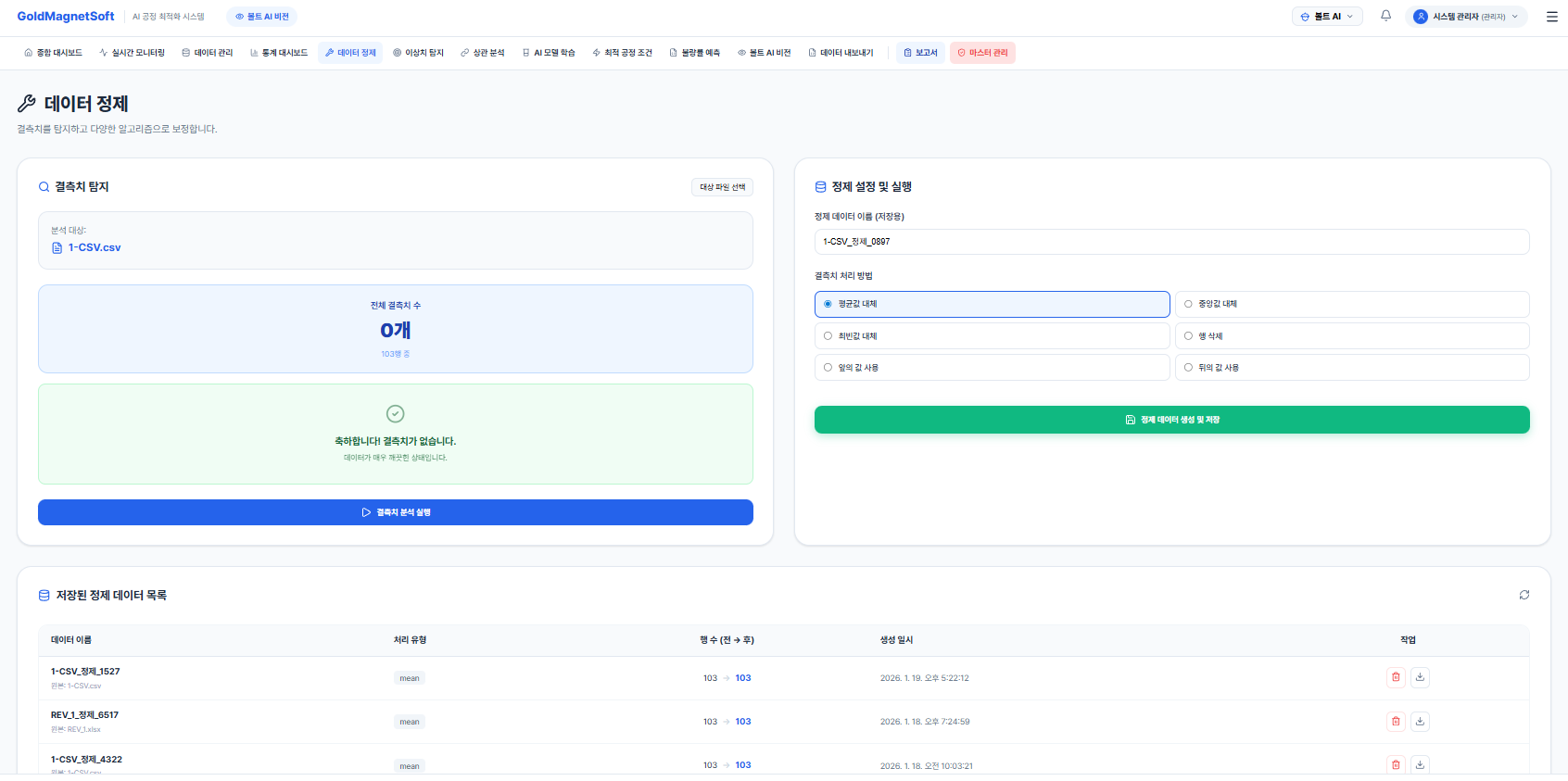Open the 시스템 관리자 user dropdown
The height and width of the screenshot is (781, 1568).
tap(1465, 17)
